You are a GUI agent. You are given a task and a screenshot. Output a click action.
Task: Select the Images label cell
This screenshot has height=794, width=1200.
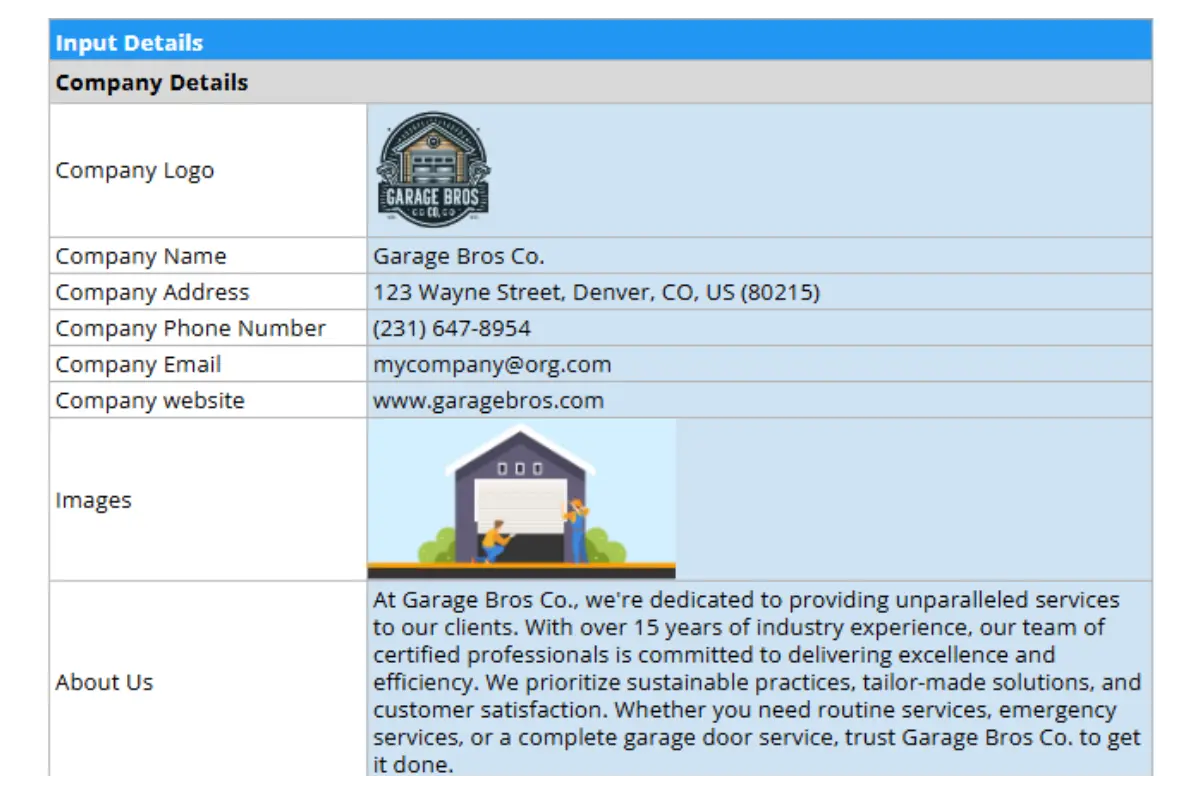click(93, 500)
